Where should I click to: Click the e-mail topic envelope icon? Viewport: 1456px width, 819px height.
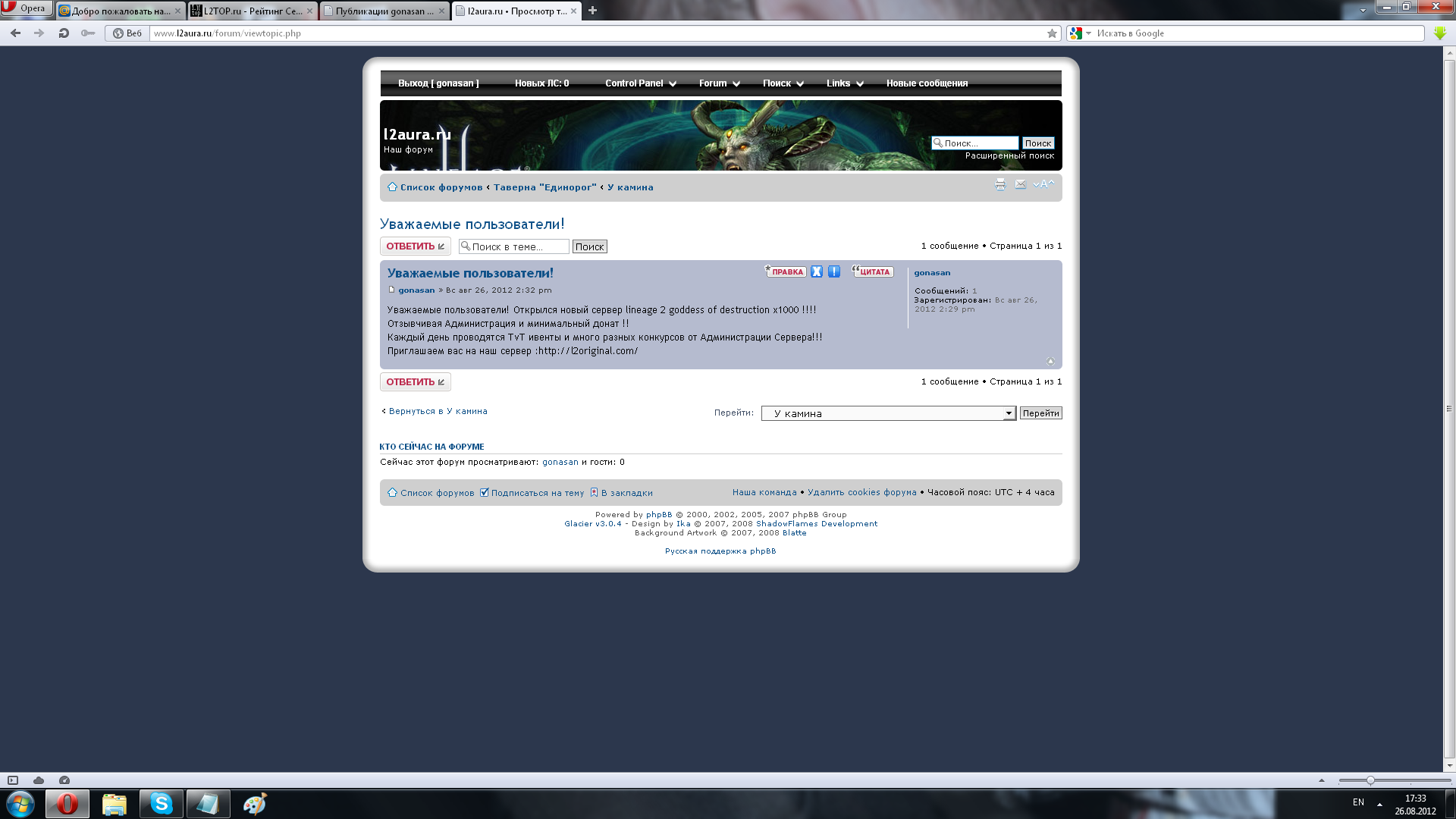pos(1021,184)
